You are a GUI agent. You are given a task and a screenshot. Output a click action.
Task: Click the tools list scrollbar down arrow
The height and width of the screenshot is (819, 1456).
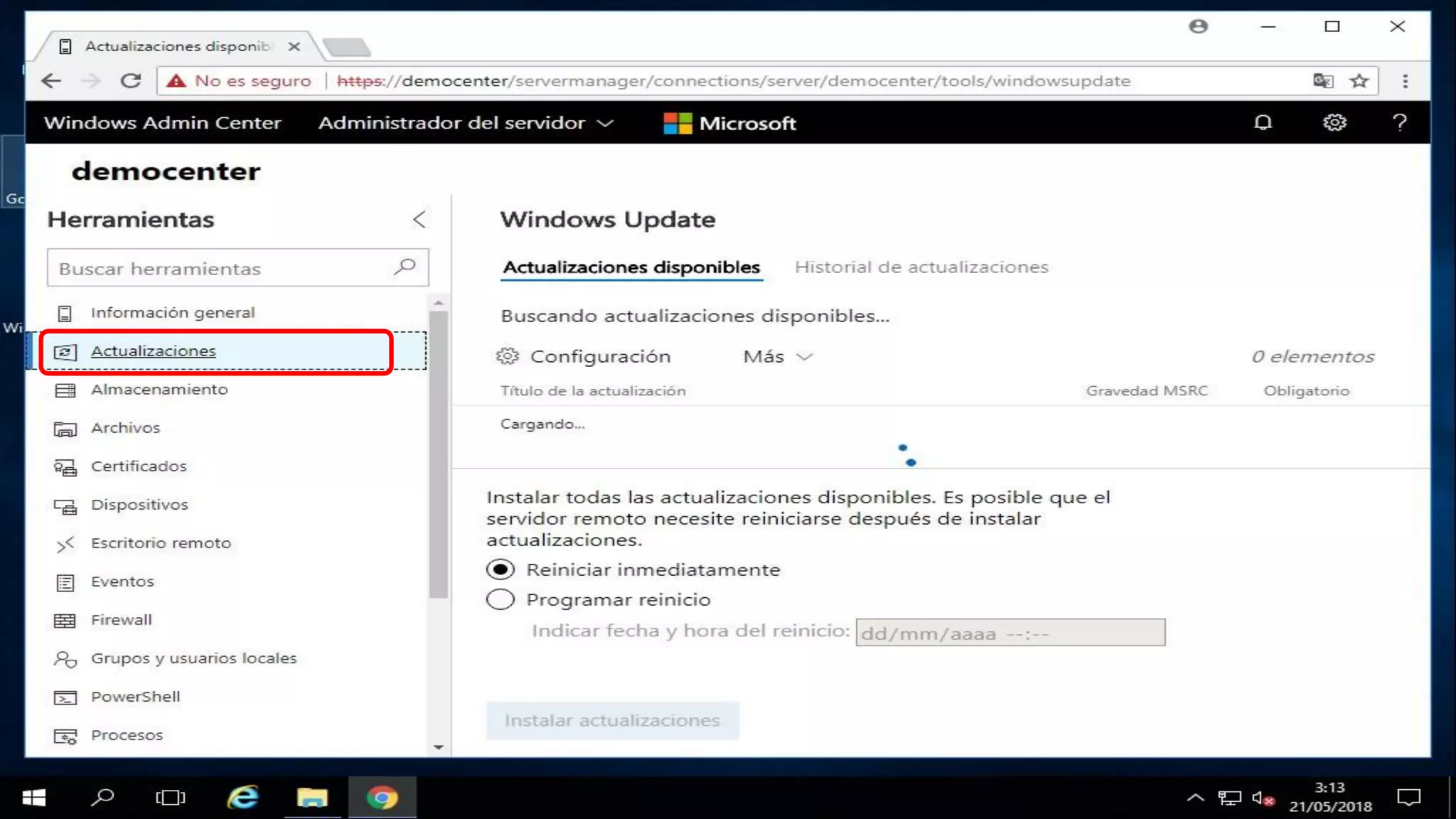click(x=439, y=747)
